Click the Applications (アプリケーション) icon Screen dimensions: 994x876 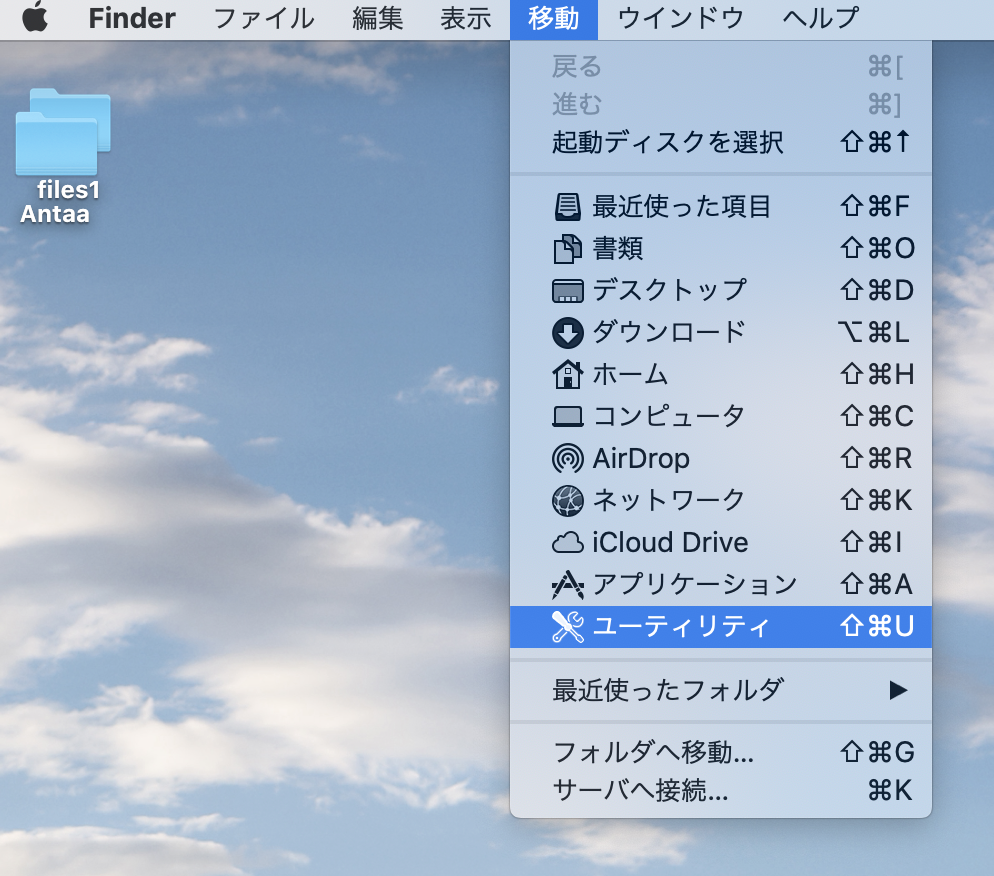[567, 584]
